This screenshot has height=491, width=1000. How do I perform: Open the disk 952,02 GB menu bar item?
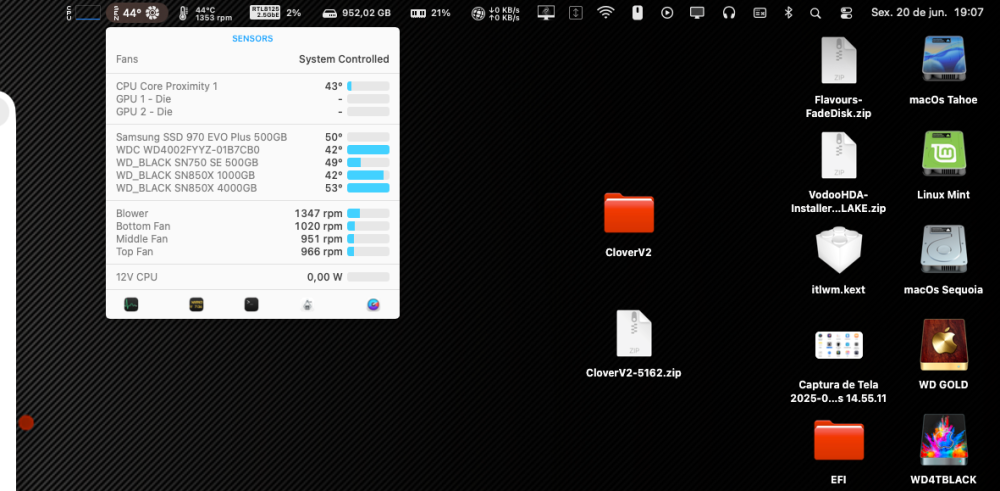click(357, 13)
